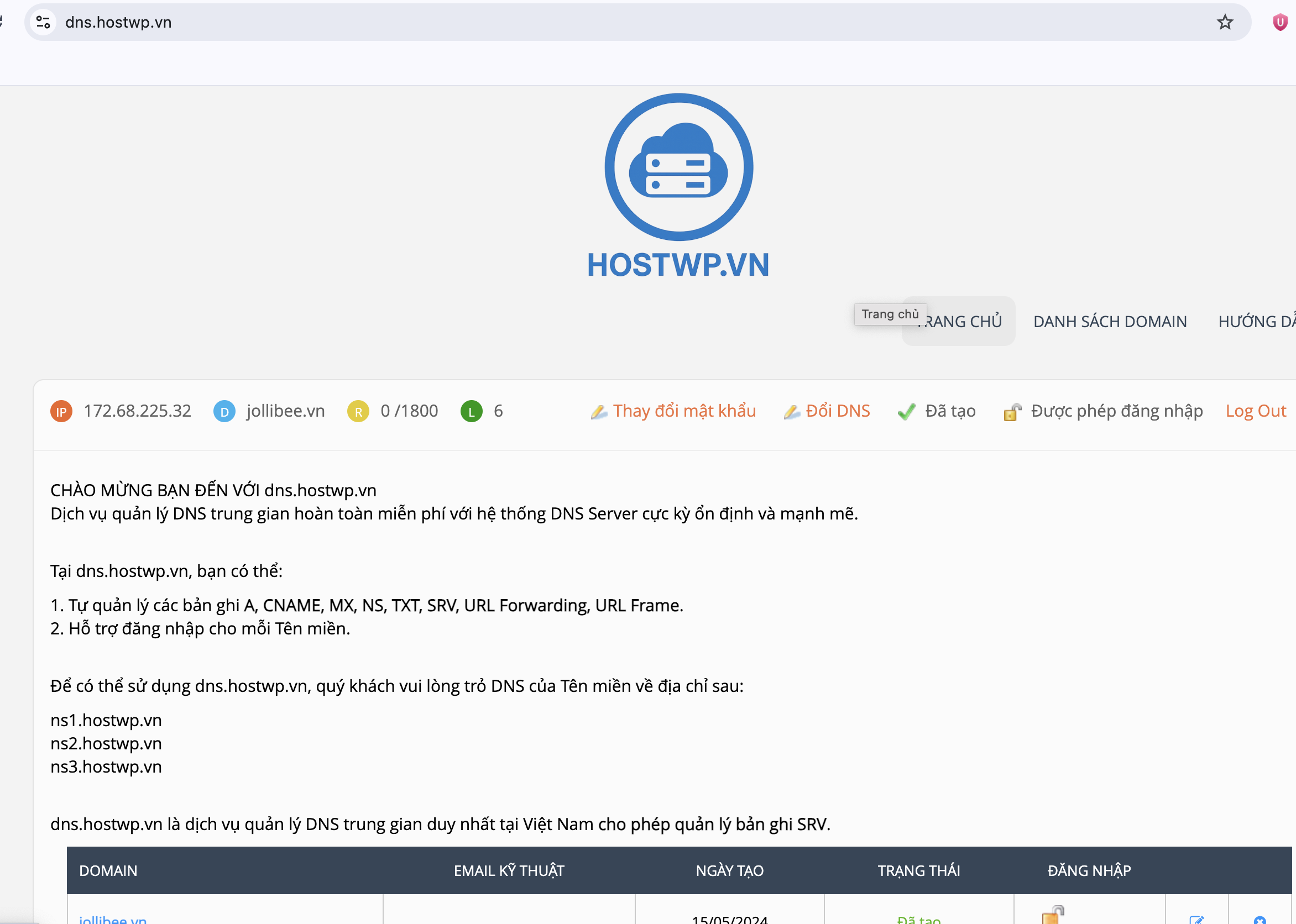Click site info icon in address bar
Viewport: 1296px width, 924px height.
click(43, 22)
